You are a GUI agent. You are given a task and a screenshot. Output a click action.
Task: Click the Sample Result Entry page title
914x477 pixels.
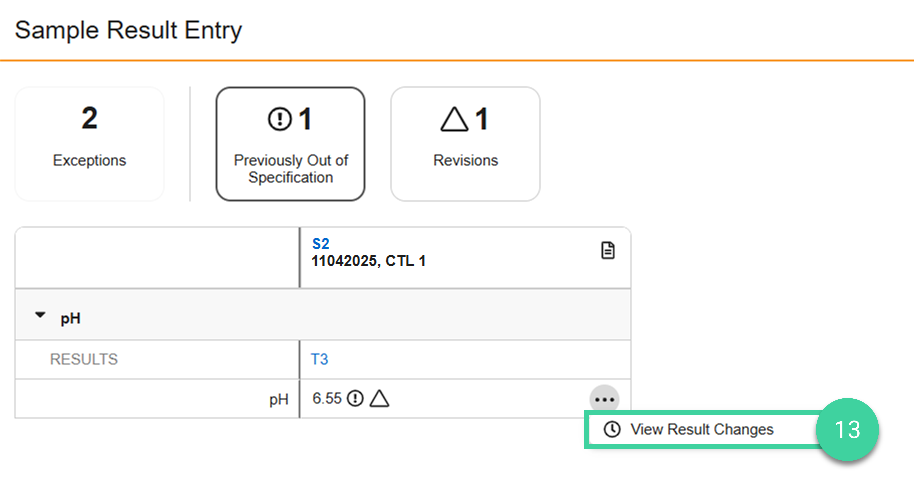(x=128, y=30)
